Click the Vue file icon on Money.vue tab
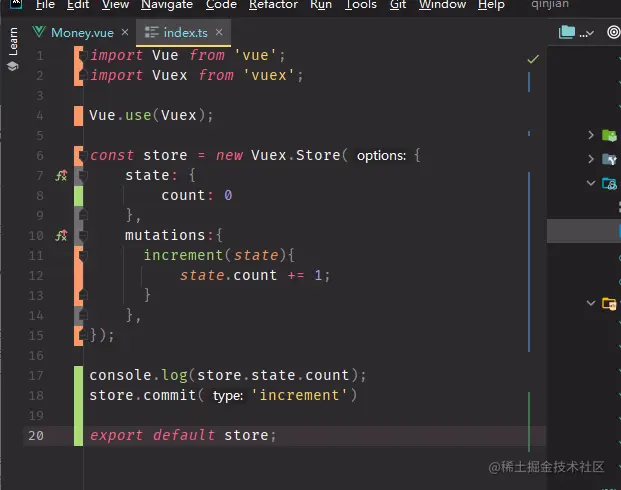The height and width of the screenshot is (490, 621). point(39,32)
